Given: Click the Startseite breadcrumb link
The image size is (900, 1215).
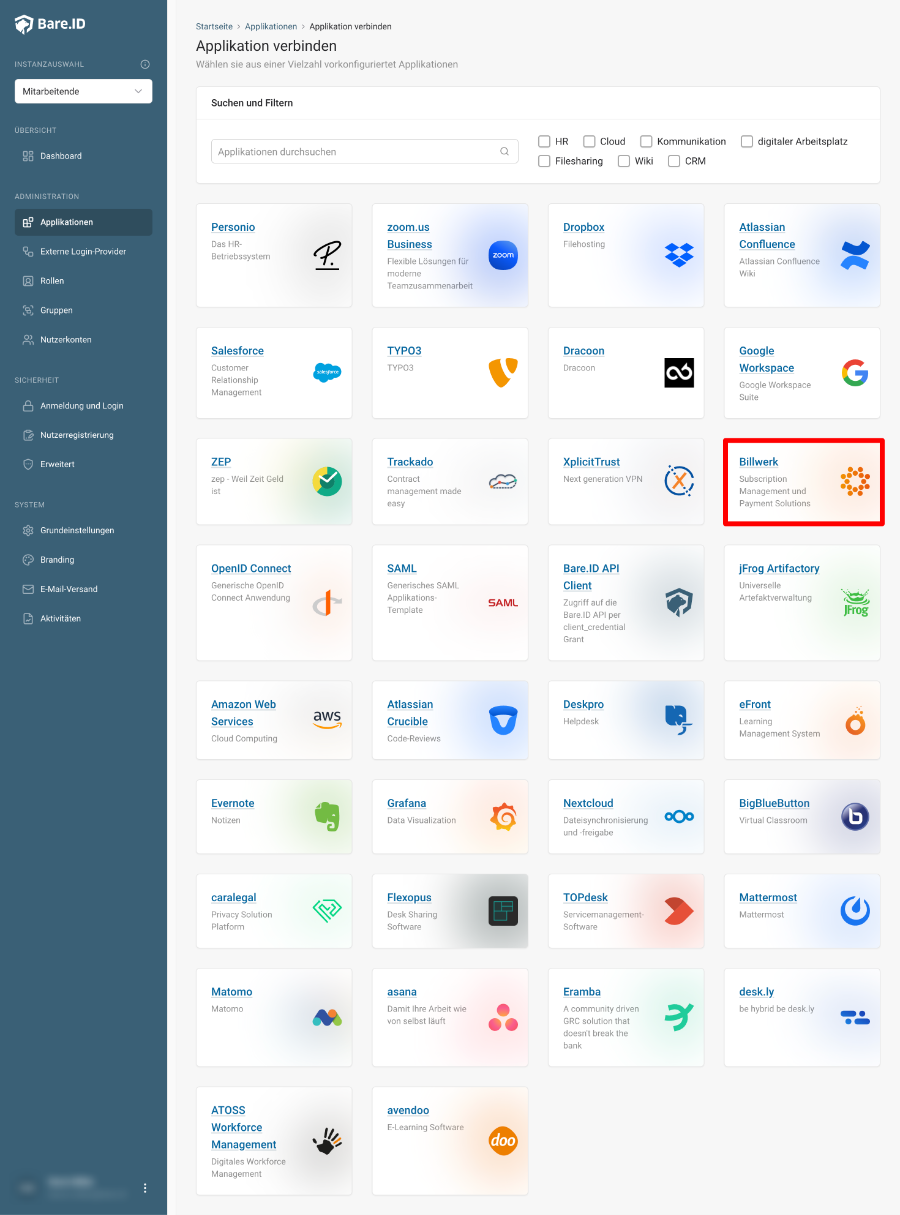Looking at the screenshot, I should (214, 26).
